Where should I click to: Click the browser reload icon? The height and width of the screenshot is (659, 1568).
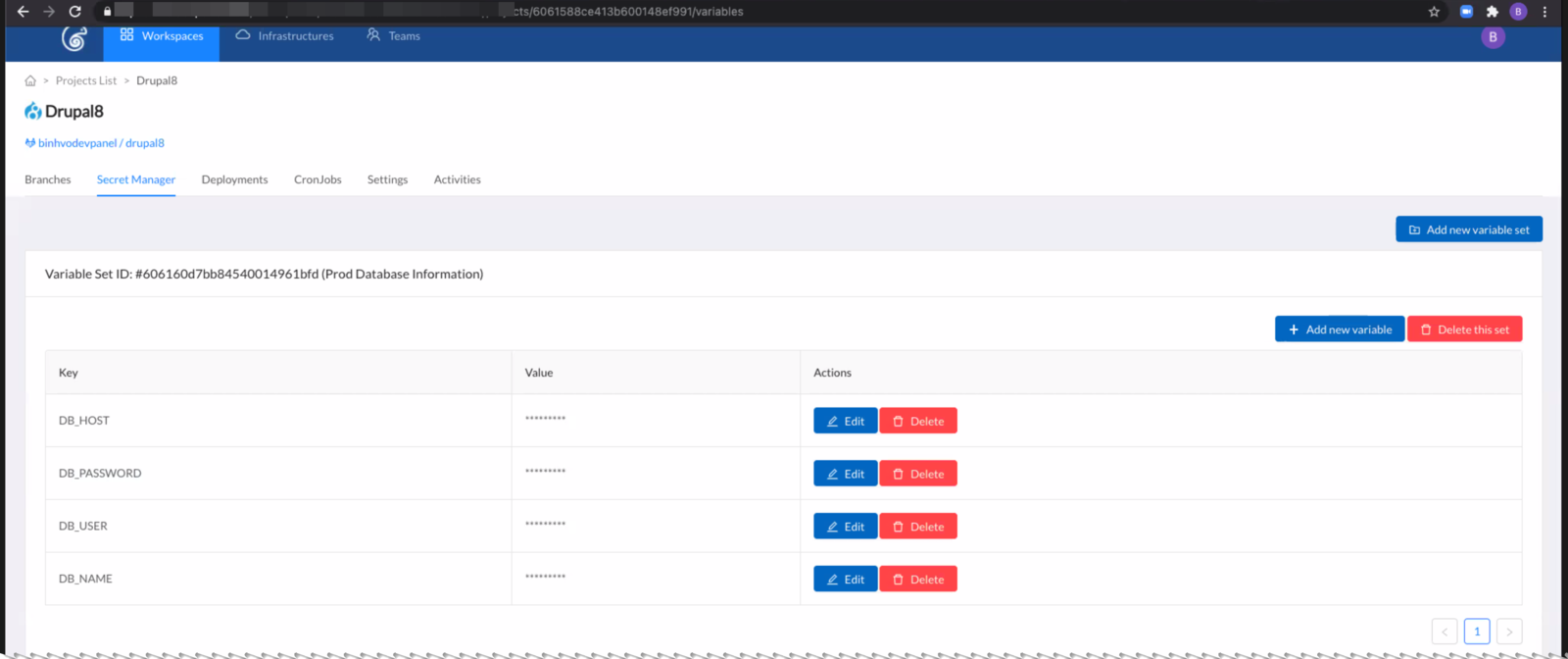coord(74,12)
